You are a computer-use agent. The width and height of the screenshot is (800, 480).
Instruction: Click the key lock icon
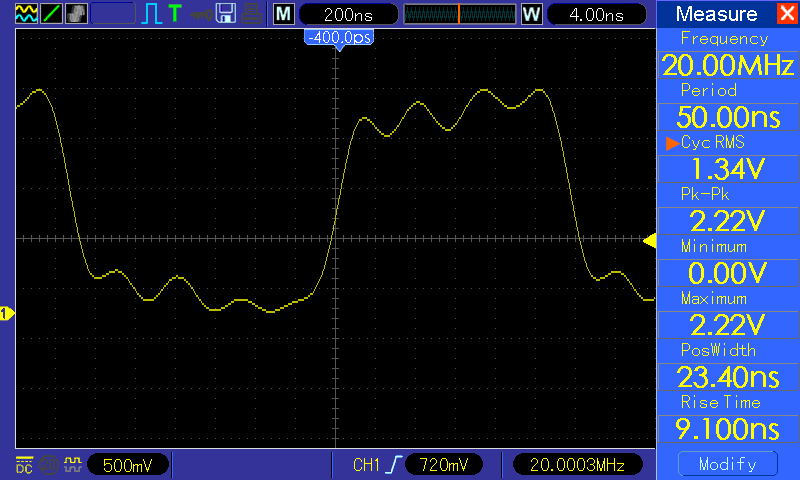tap(201, 14)
